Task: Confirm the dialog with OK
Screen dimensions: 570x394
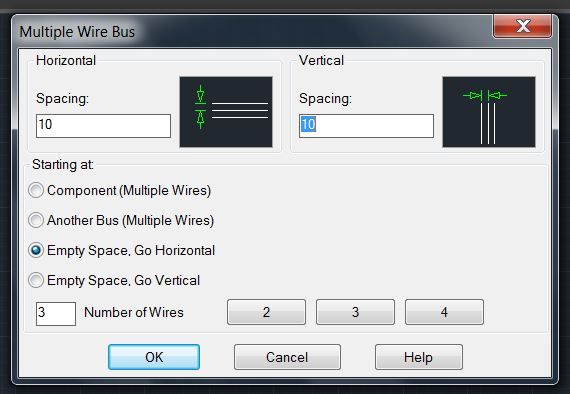Action: [154, 357]
